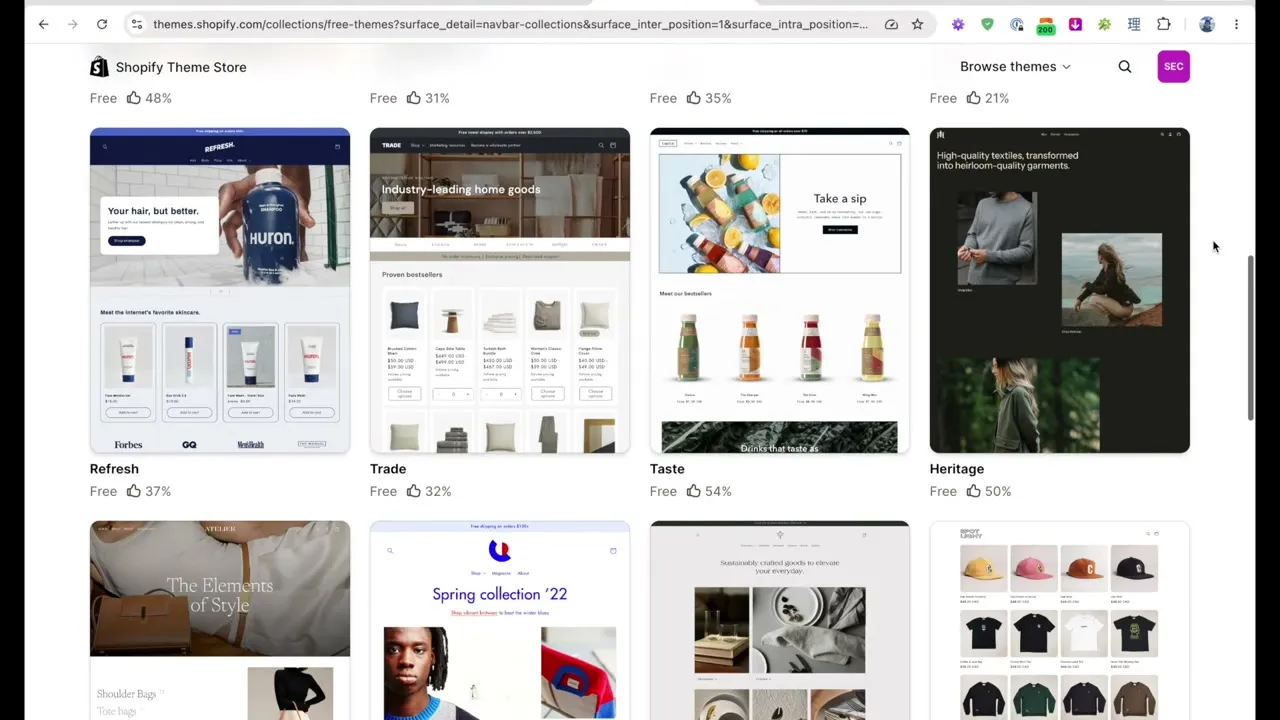Click the thumbs-up icon next to 37%
The height and width of the screenshot is (720, 1280).
[x=133, y=491]
